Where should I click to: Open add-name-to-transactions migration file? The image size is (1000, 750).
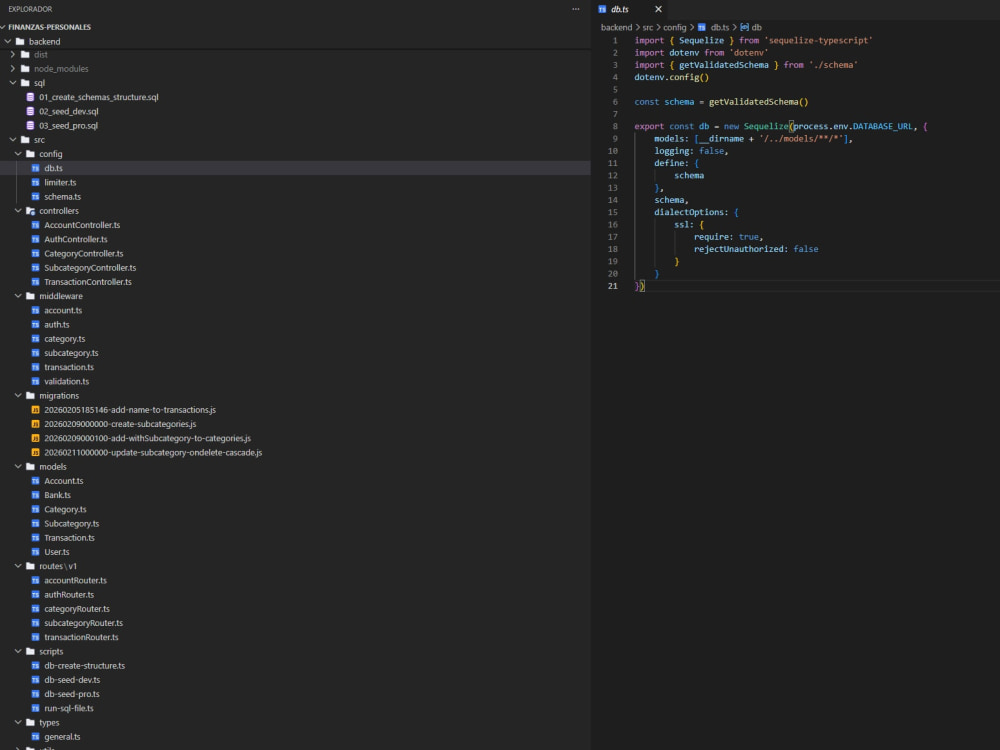(129, 410)
